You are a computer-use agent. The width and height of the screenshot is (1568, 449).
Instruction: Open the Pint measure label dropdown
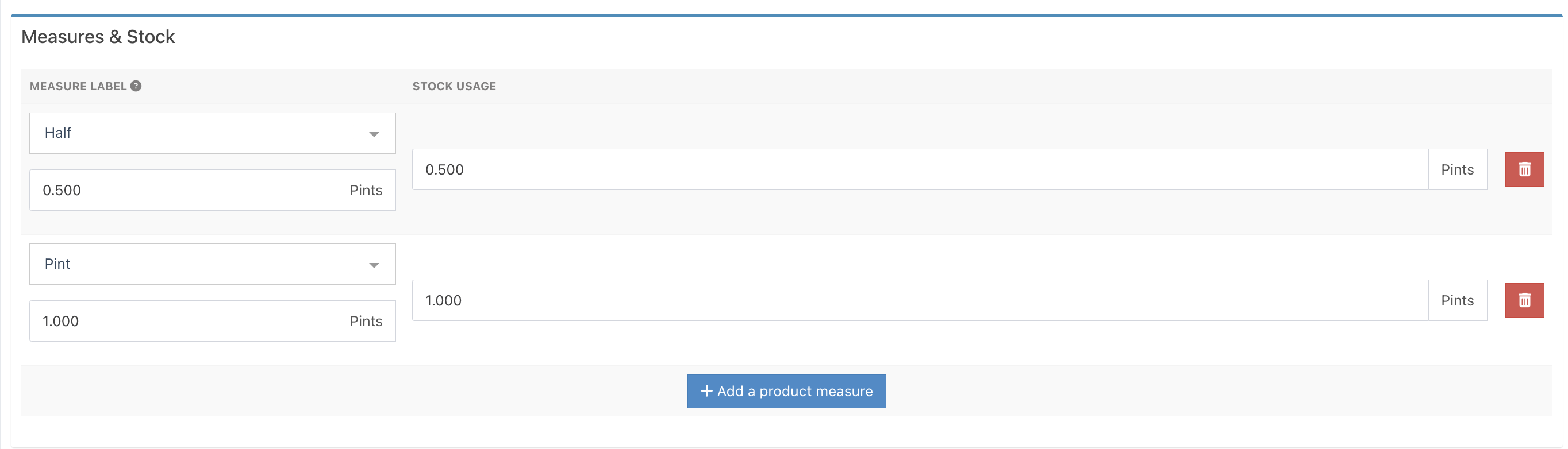212,264
